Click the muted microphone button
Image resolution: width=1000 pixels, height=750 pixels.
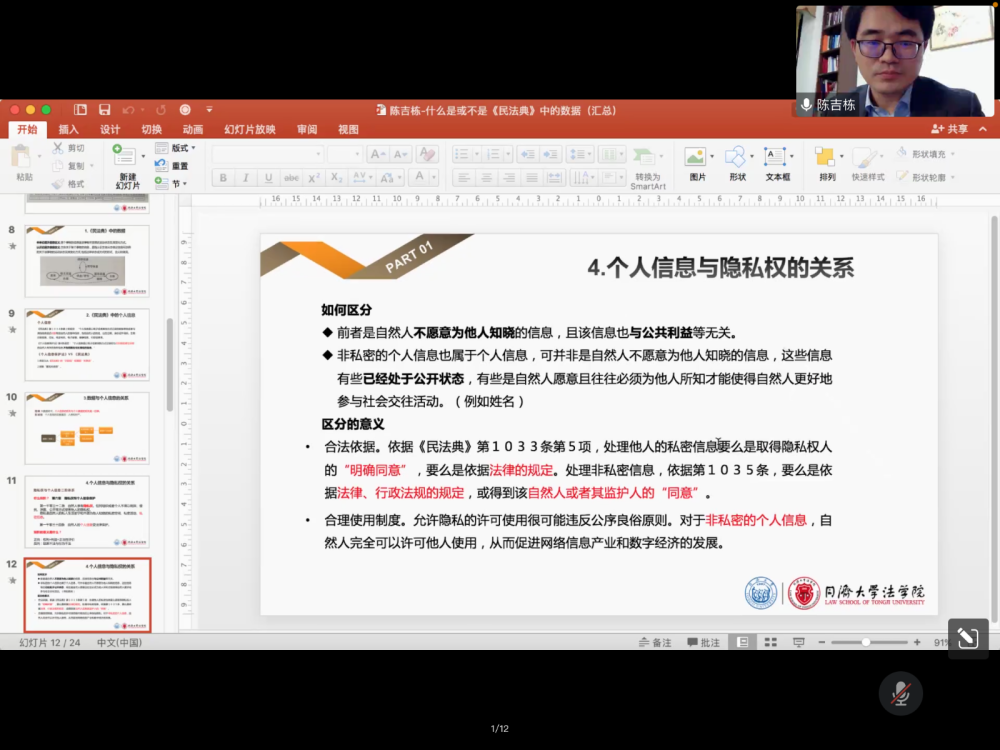point(901,693)
